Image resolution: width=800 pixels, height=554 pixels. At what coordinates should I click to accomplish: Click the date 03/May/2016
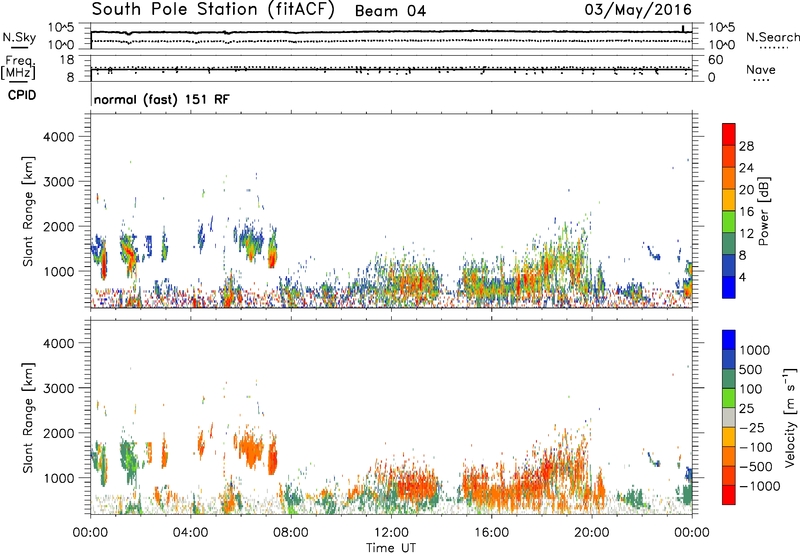point(638,10)
